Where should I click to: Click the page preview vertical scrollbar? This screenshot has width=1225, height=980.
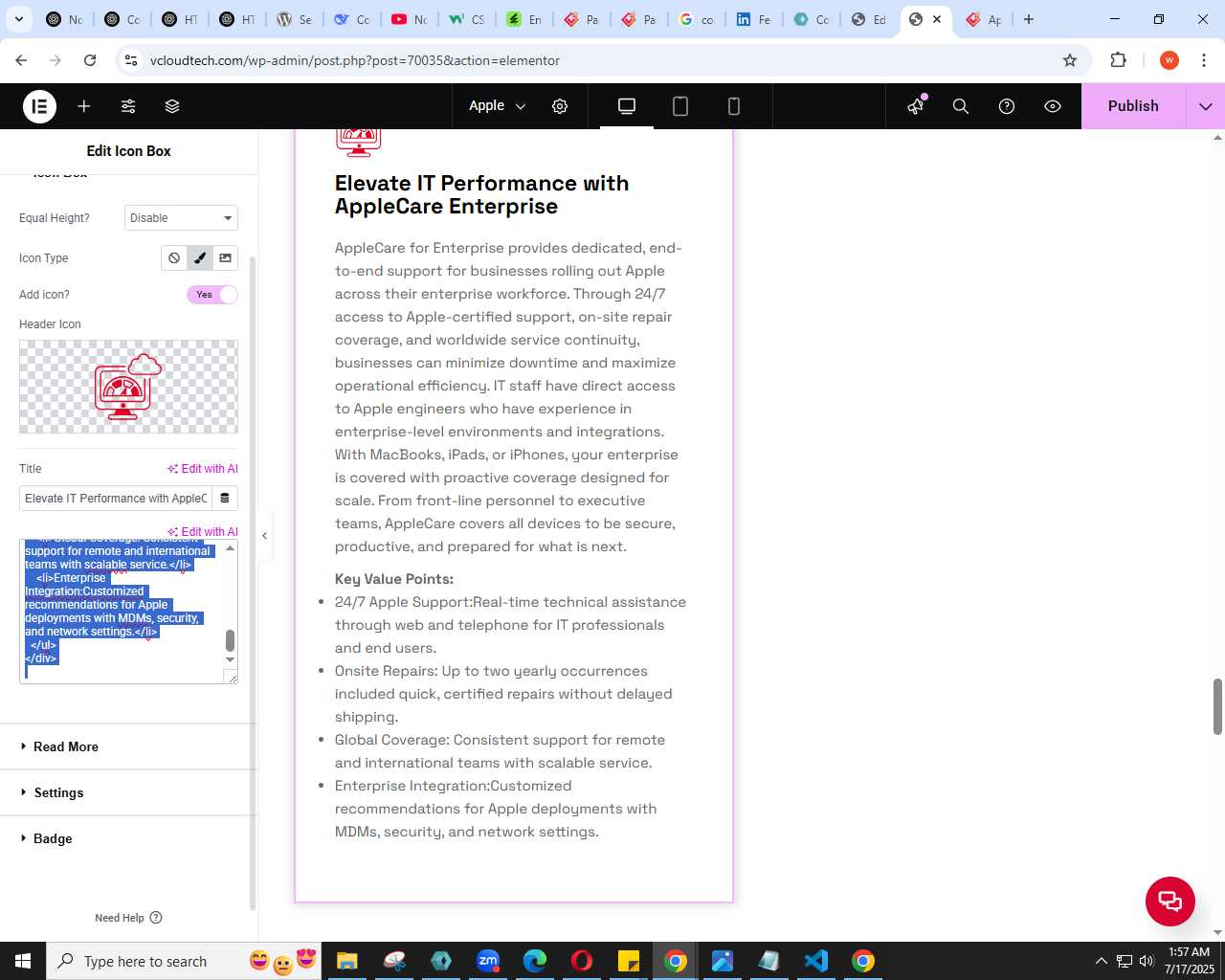[1217, 706]
